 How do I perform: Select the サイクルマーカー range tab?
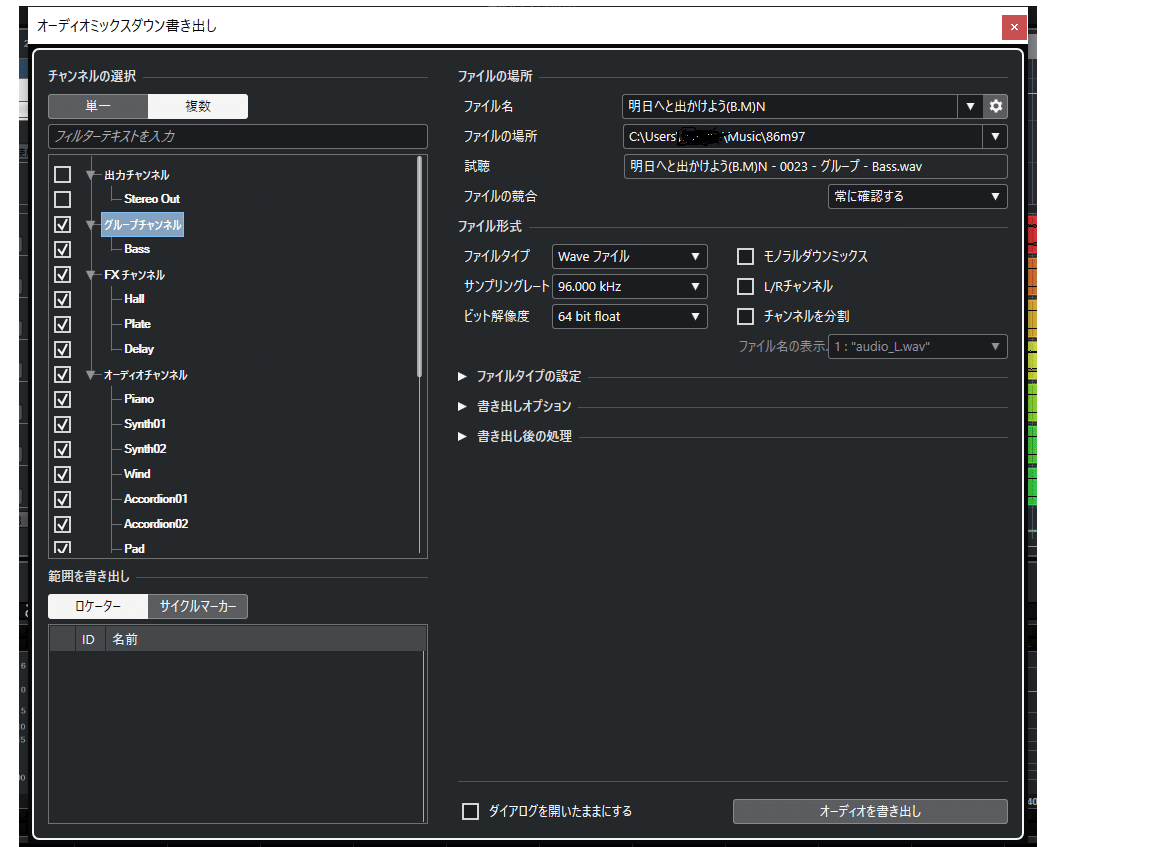point(198,607)
